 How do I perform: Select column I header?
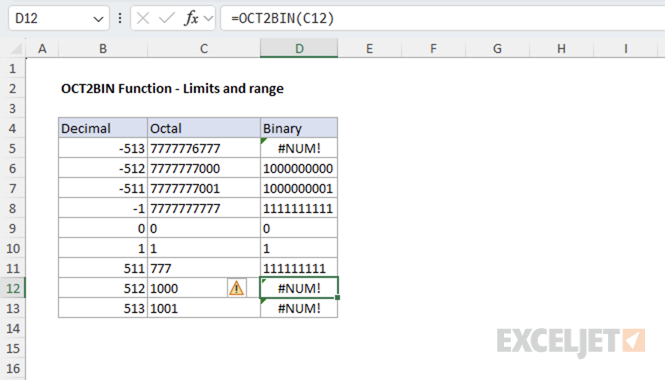[x=626, y=49]
